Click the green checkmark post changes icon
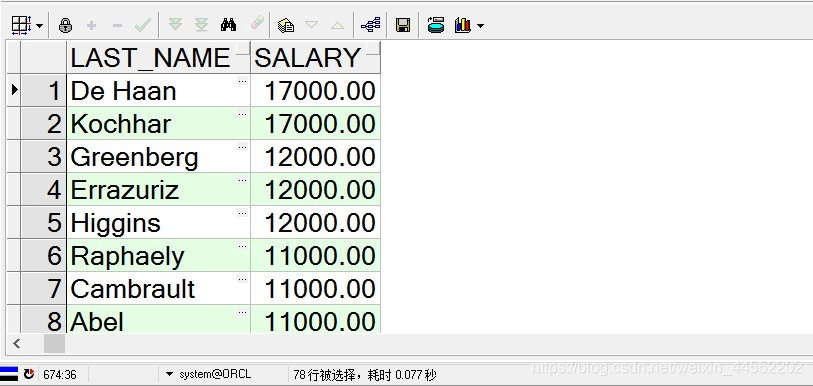Screen dimensions: 813x386 (143, 24)
